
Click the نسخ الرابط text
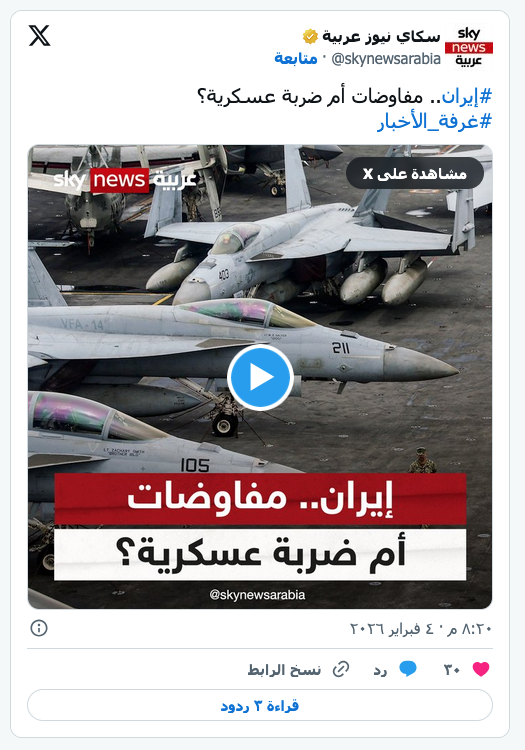point(284,670)
